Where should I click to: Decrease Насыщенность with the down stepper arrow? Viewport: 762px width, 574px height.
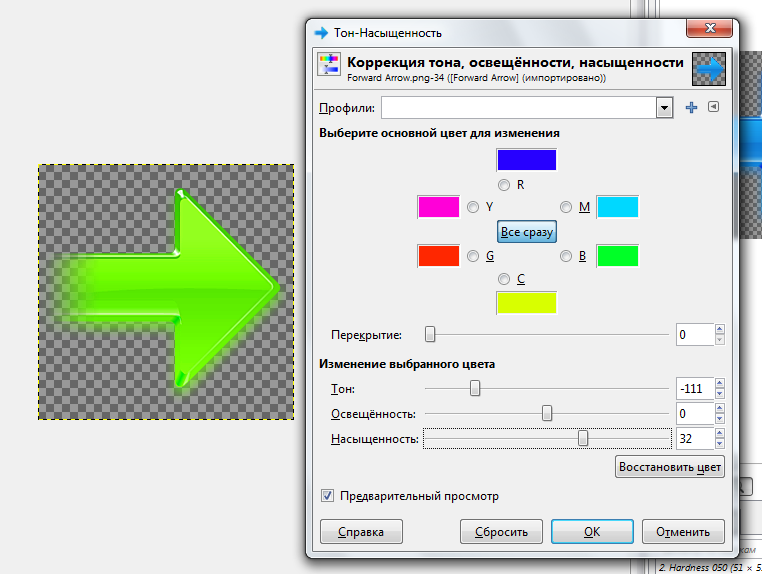(x=720, y=444)
